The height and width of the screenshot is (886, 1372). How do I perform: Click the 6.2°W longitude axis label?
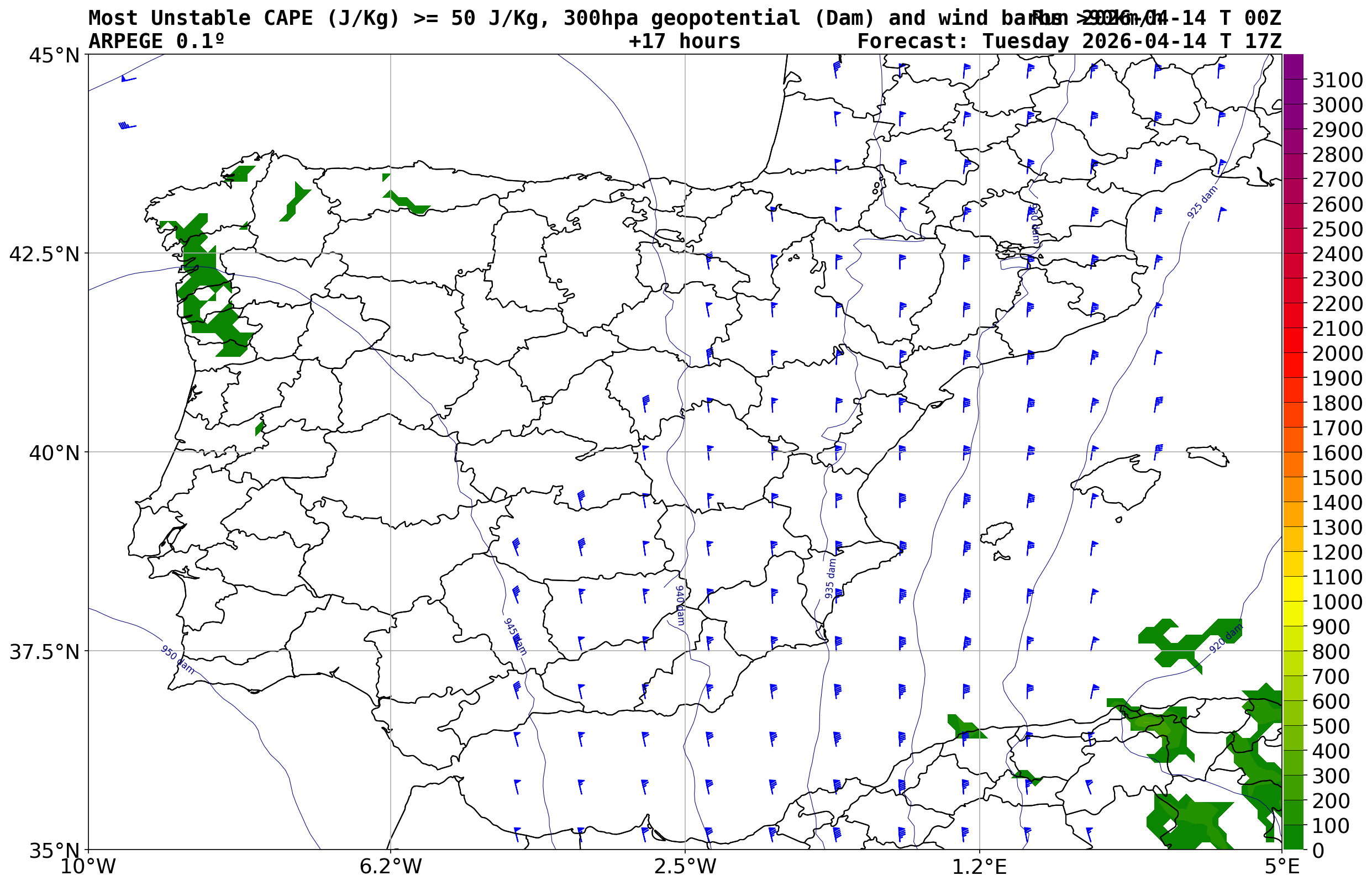pyautogui.click(x=390, y=867)
